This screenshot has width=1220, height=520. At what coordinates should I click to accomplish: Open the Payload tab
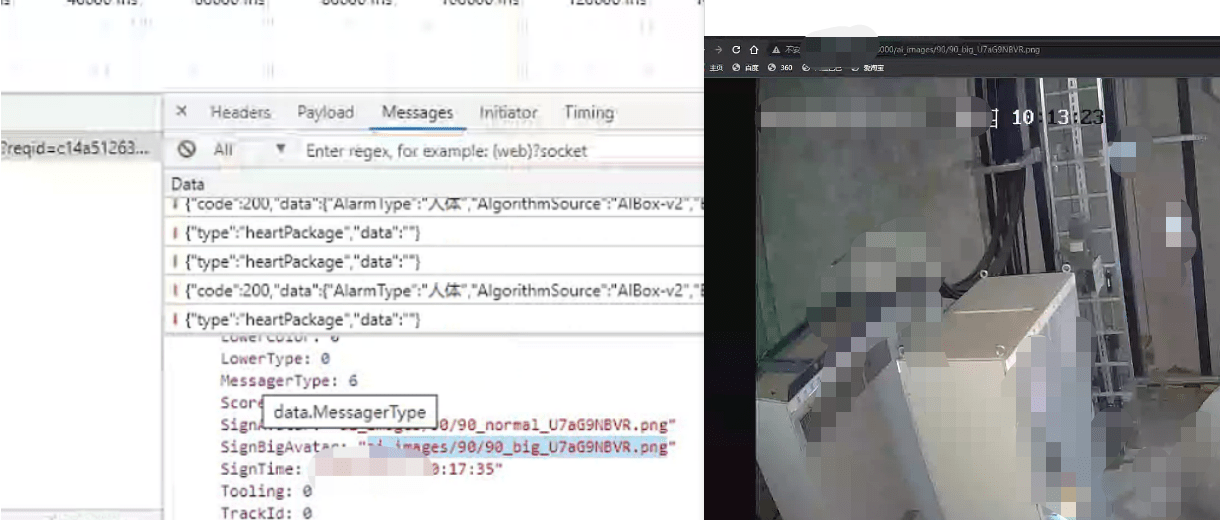coord(325,112)
